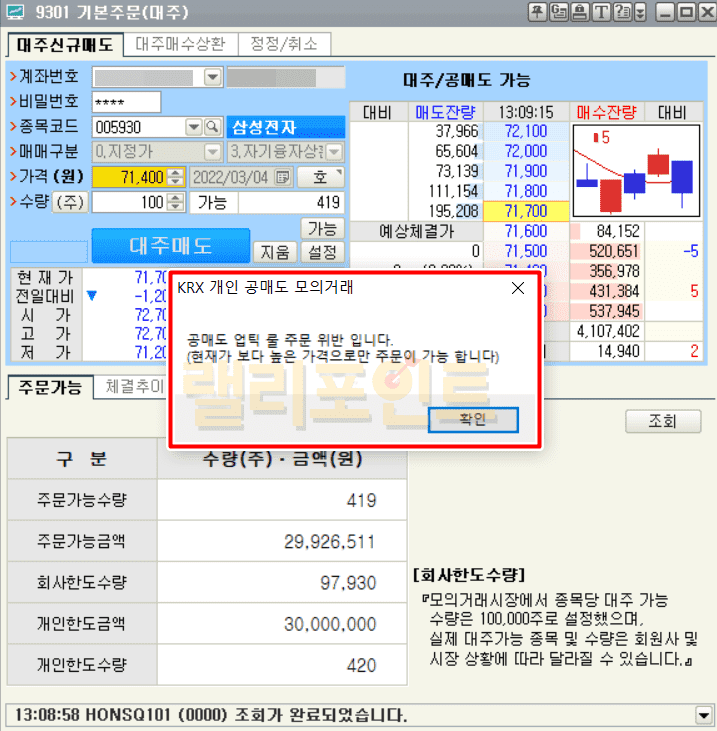717x731 pixels.
Task: Click the 비밀번호 password field
Action: click(126, 102)
